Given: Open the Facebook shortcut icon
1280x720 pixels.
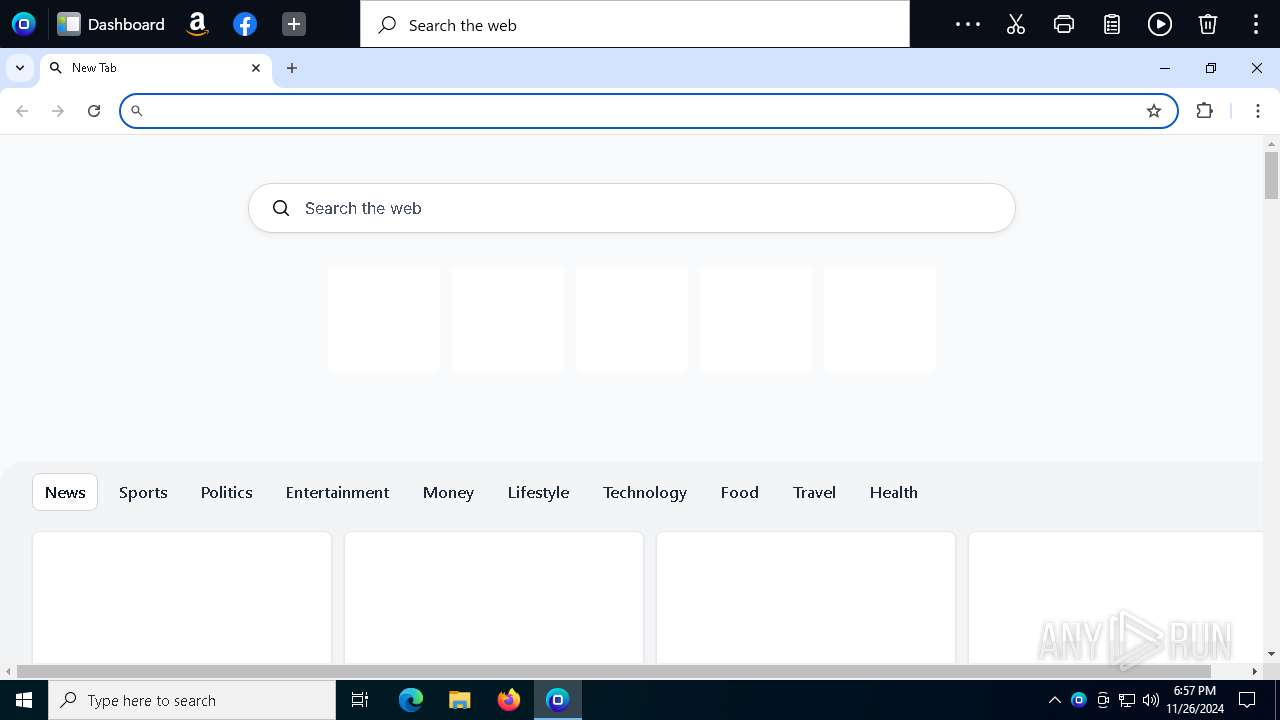Looking at the screenshot, I should click(x=245, y=24).
